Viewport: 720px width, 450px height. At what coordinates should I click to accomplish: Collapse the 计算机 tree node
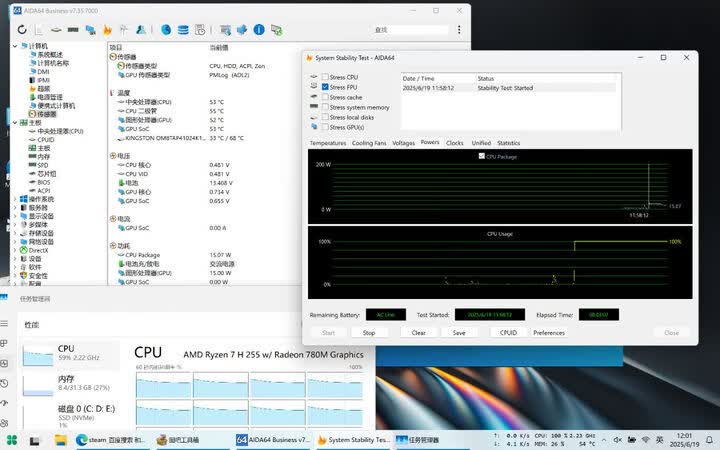click(x=15, y=46)
